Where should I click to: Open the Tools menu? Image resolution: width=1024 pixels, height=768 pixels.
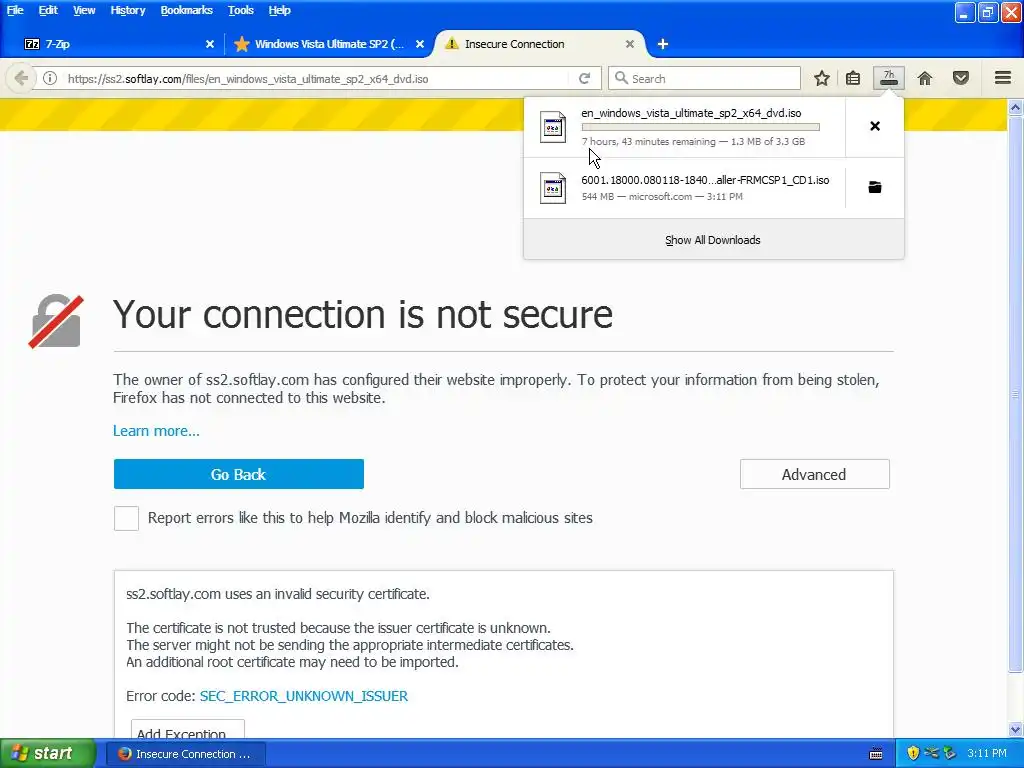coord(240,10)
